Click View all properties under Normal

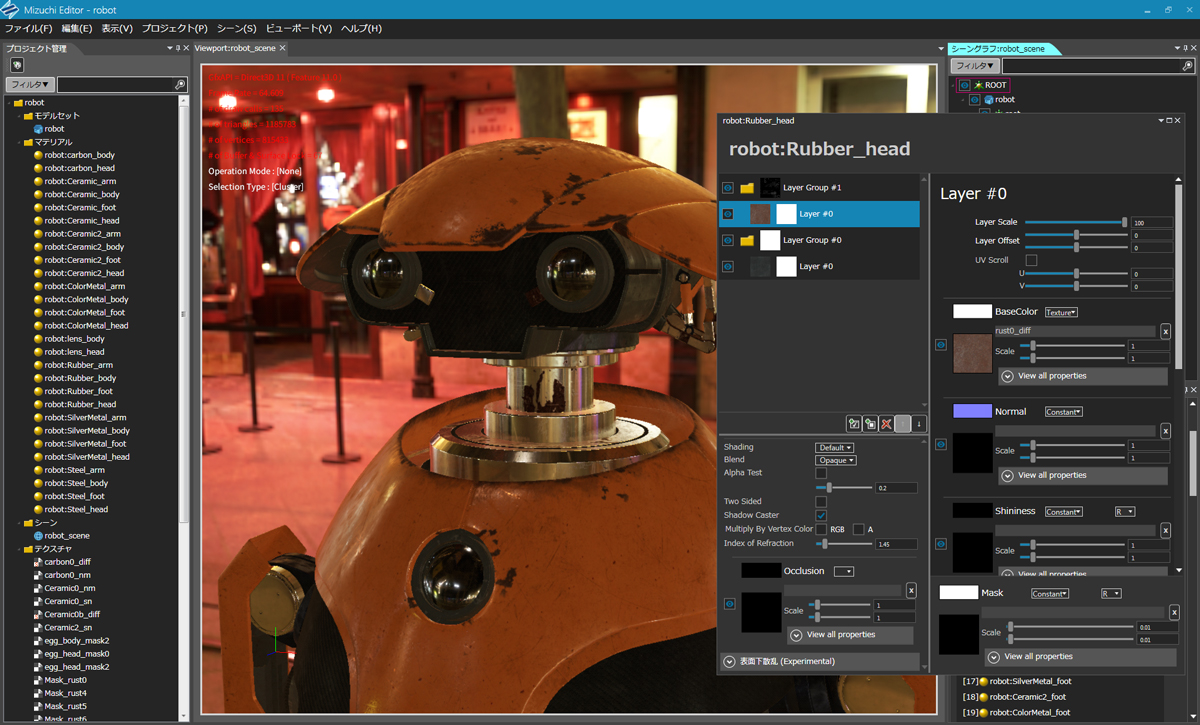(x=1082, y=475)
